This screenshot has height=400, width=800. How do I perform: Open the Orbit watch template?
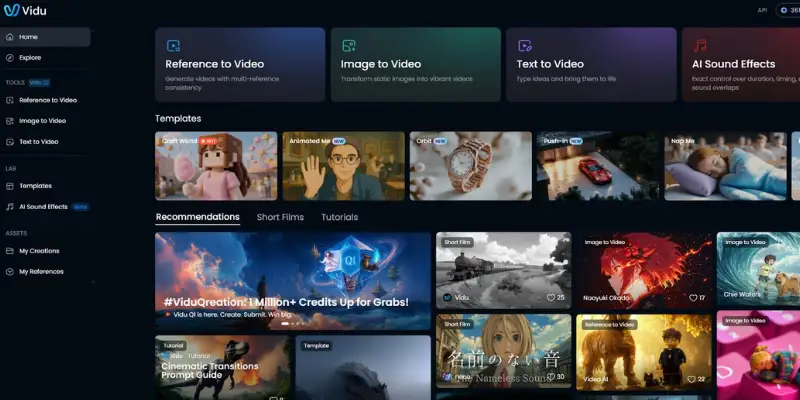471,166
